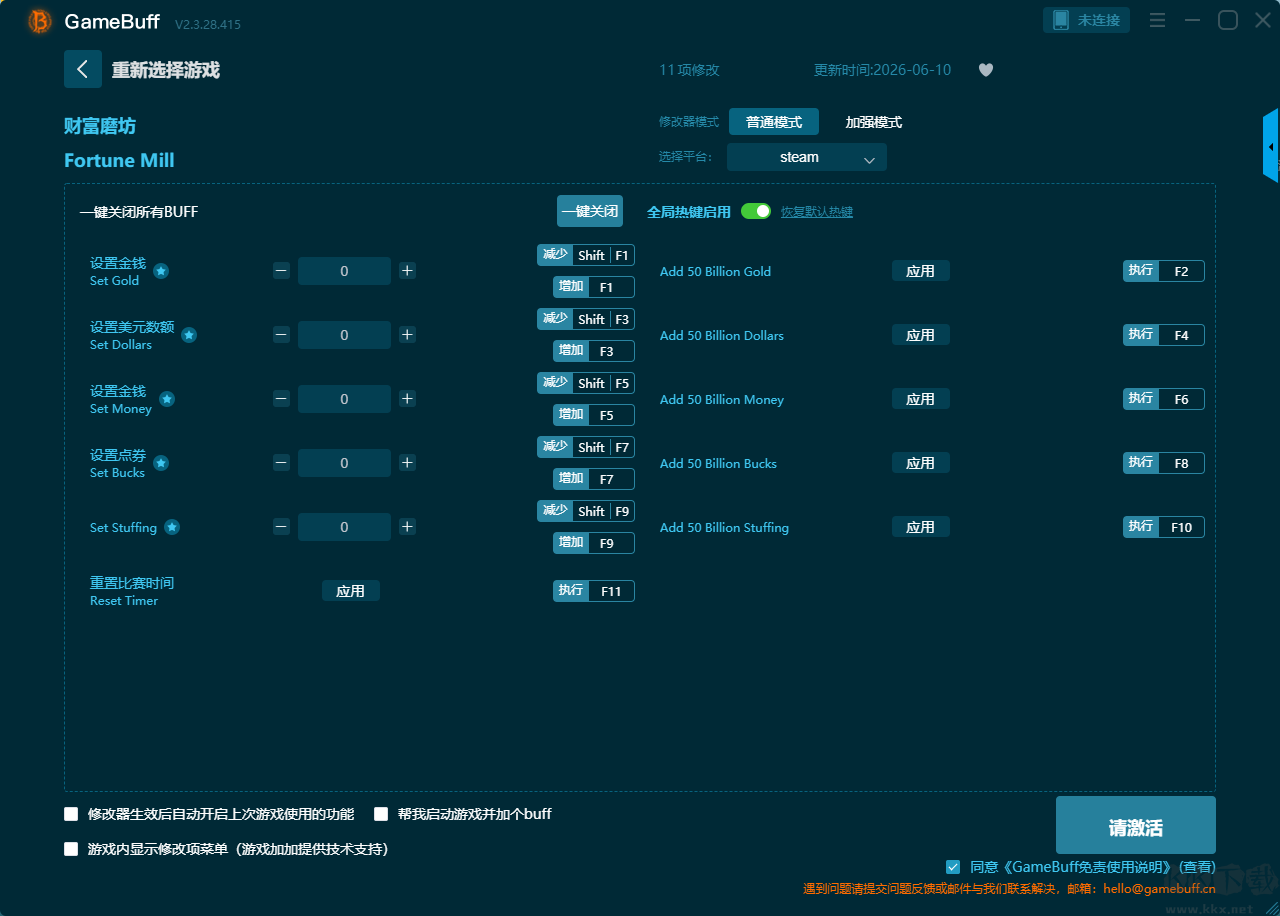Screen dimensions: 1280x916
Task: Click the minus icon for Set Stuffing
Action: tap(281, 527)
